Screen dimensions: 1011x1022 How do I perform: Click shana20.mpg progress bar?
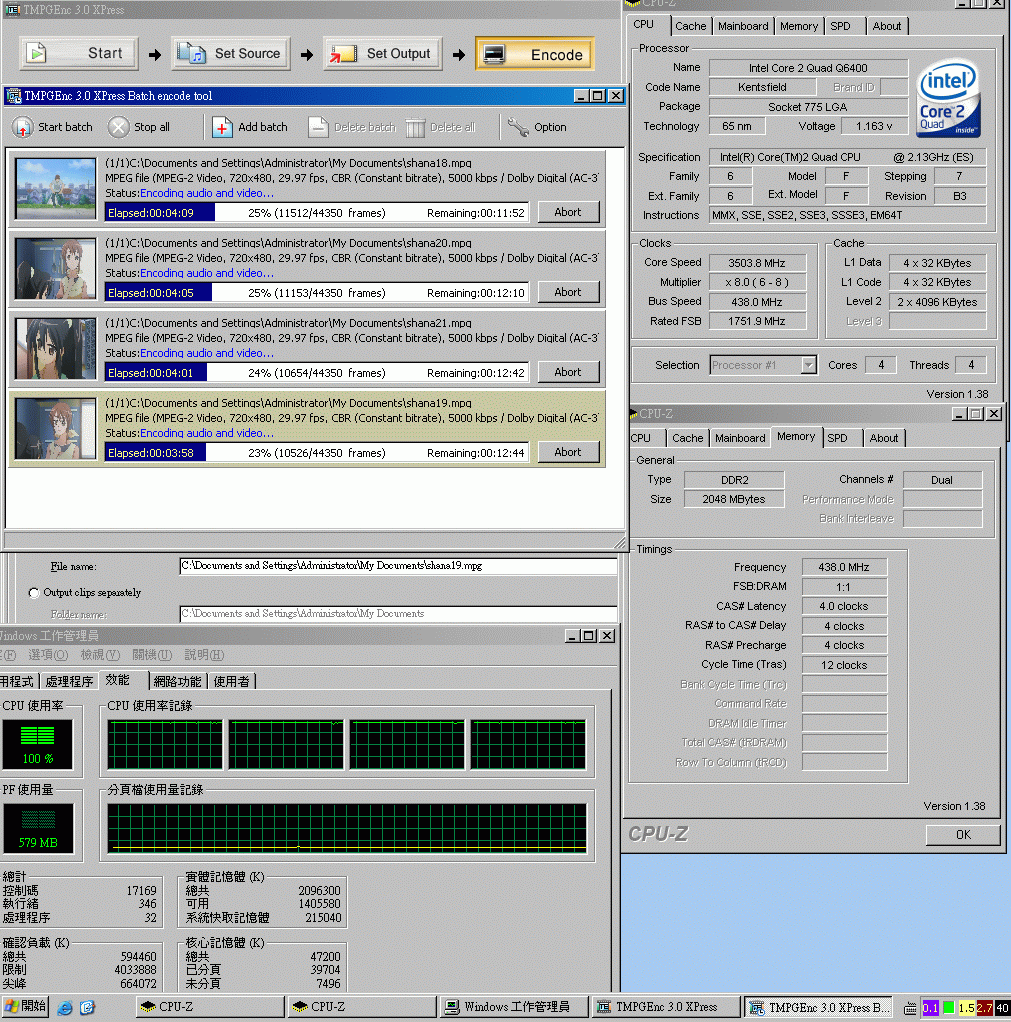coord(317,293)
